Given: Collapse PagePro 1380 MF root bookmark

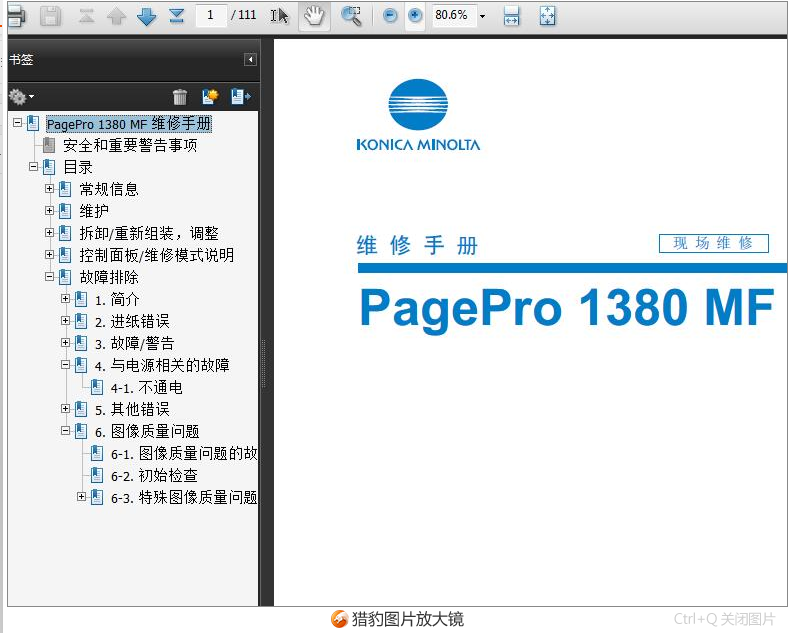Looking at the screenshot, I should coord(18,122).
